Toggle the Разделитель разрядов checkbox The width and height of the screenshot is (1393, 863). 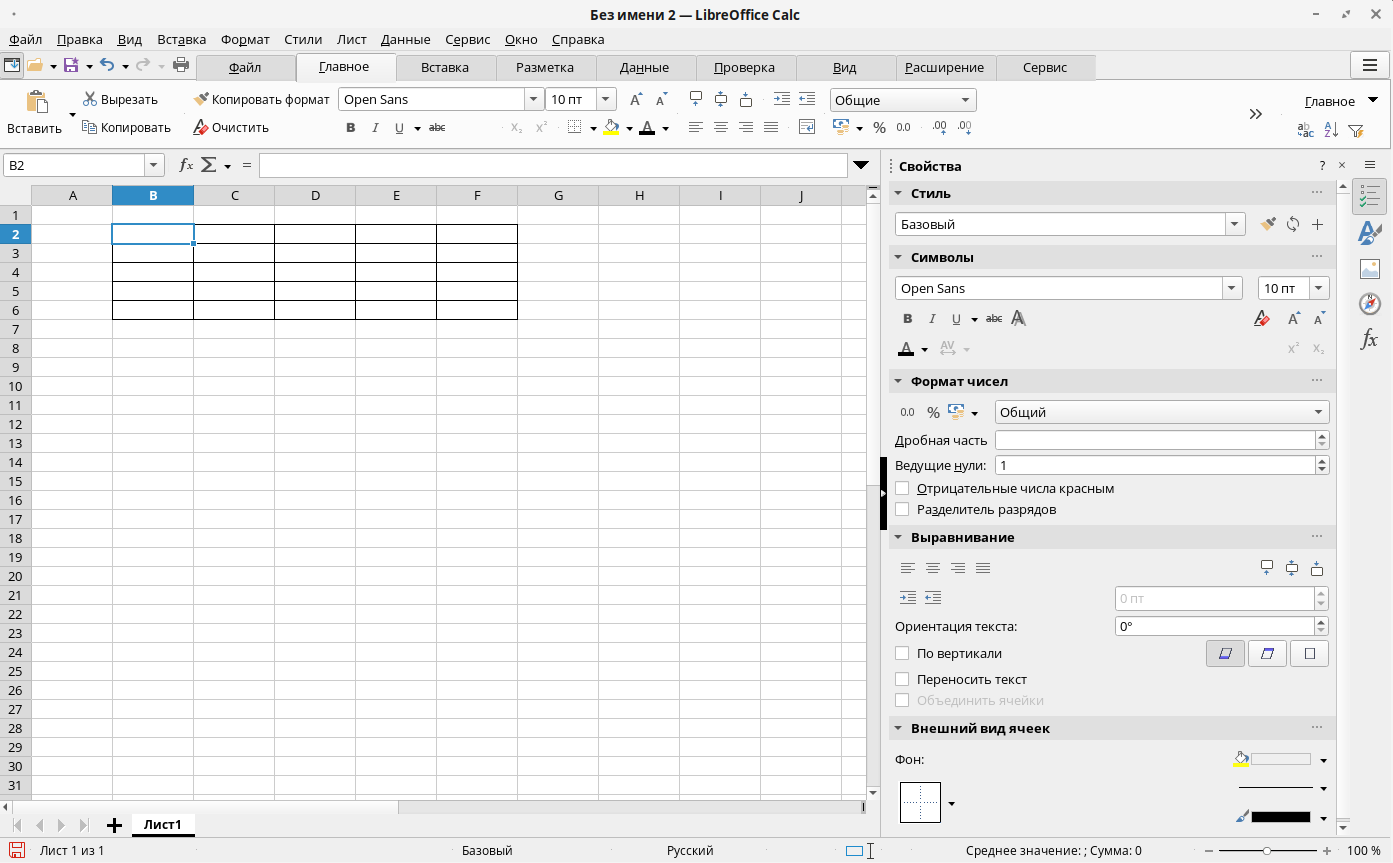pos(902,510)
